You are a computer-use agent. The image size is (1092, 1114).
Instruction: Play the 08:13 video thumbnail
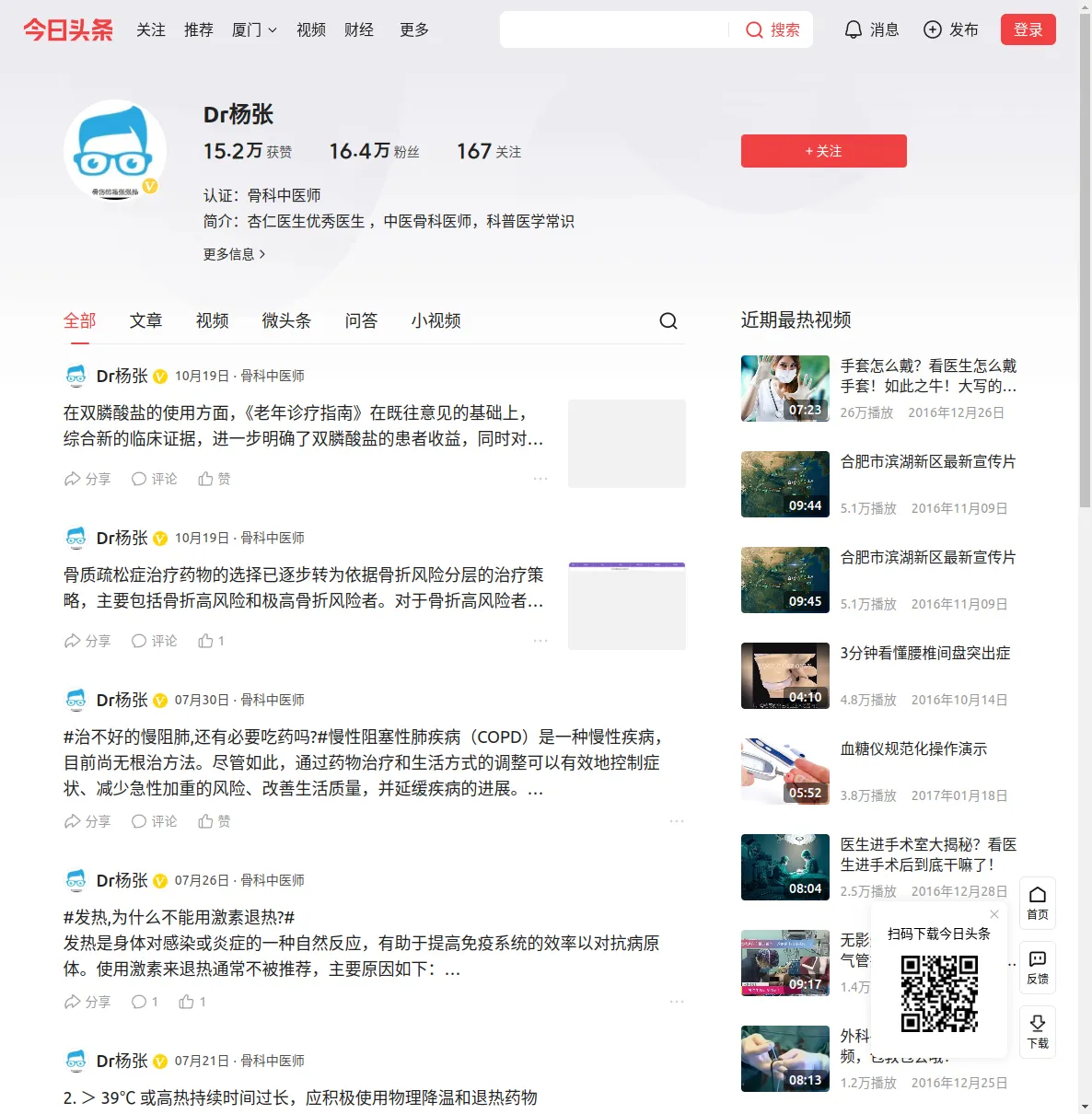(785, 1059)
